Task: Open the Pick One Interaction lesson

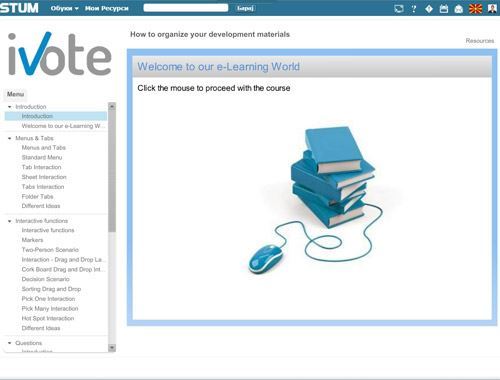Action: click(x=48, y=299)
